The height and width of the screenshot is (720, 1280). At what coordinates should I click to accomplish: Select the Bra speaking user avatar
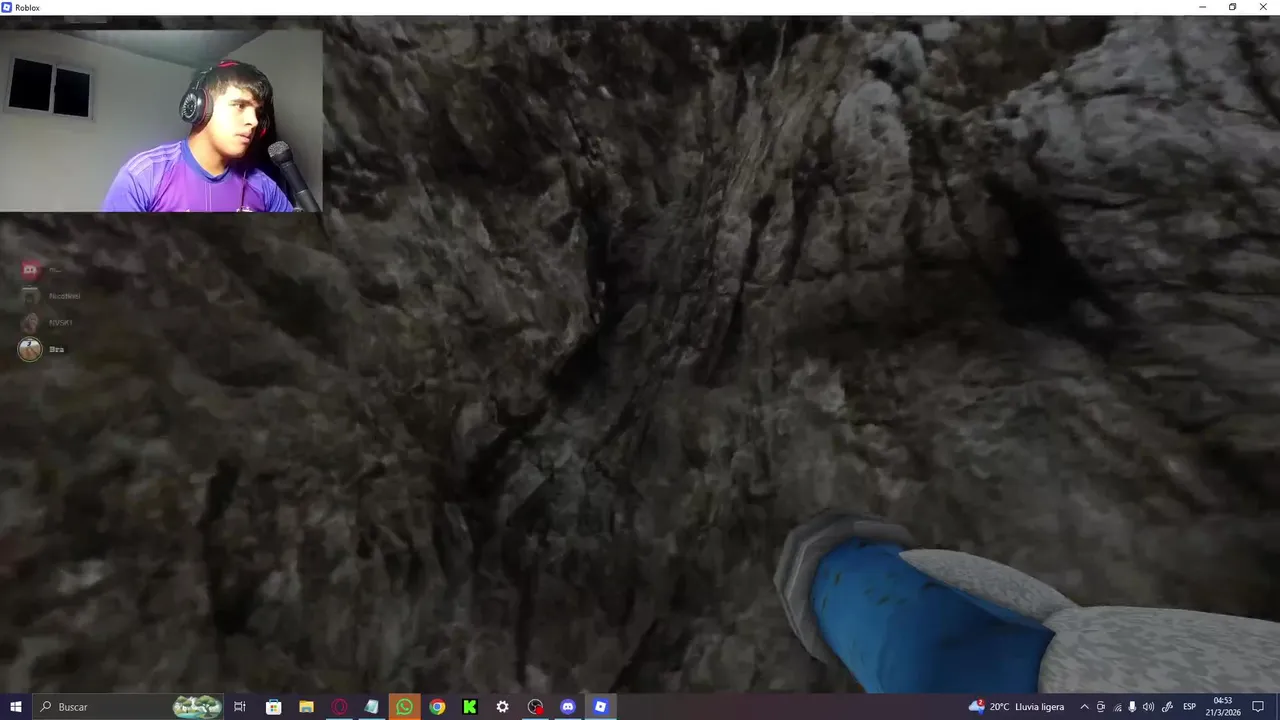30,349
